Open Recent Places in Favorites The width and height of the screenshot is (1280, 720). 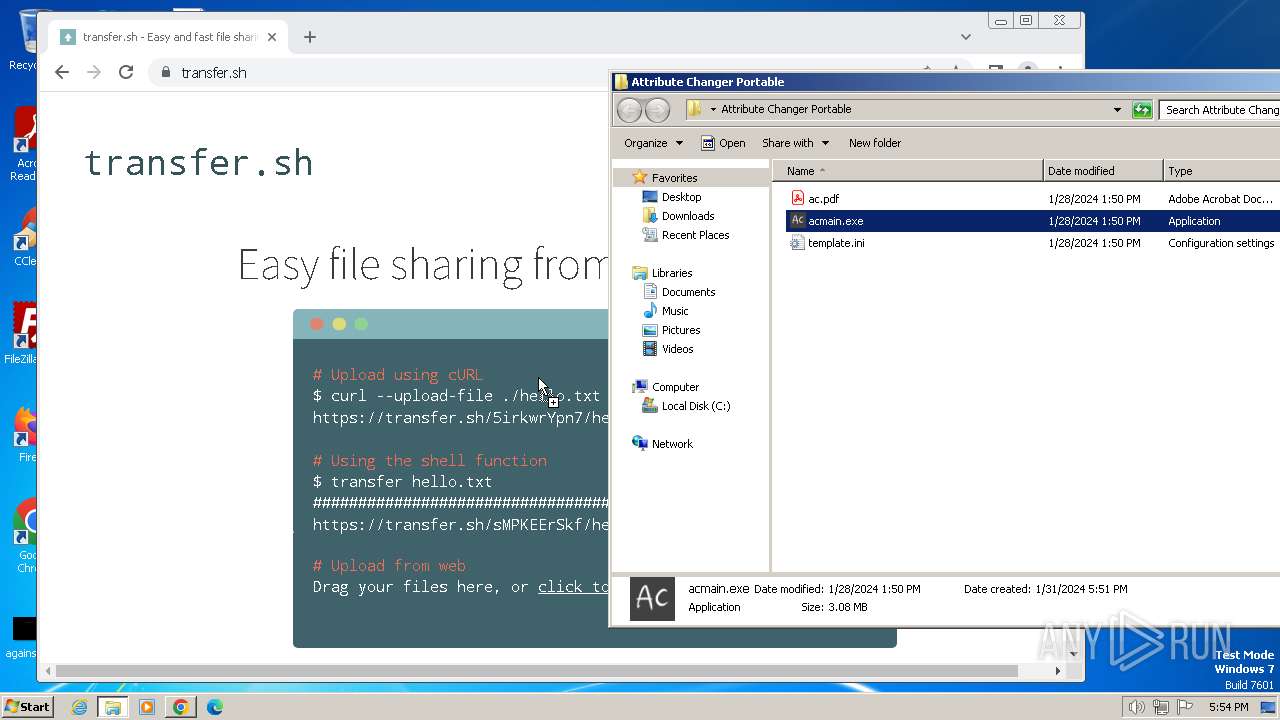coord(695,235)
